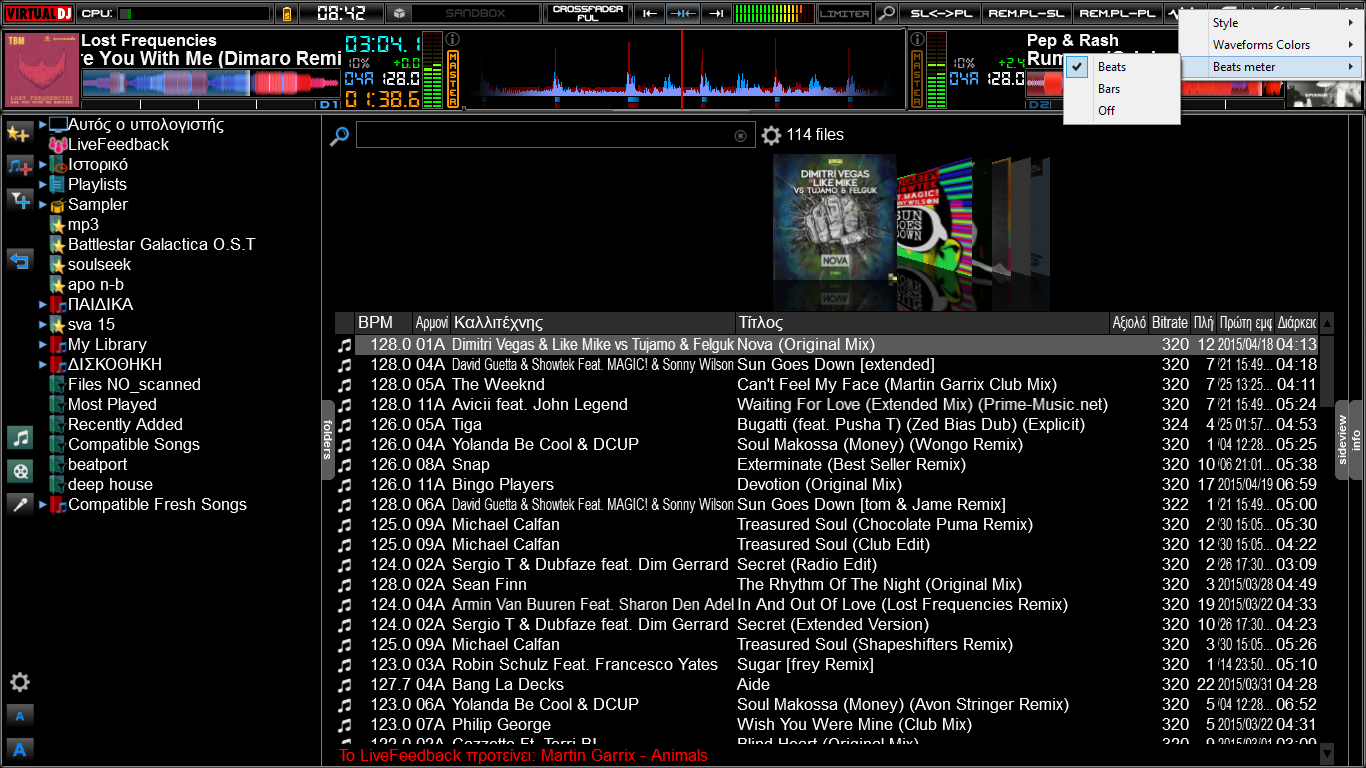The height and width of the screenshot is (768, 1366).
Task: Toggle the deck 1 MASTER button
Action: click(453, 79)
